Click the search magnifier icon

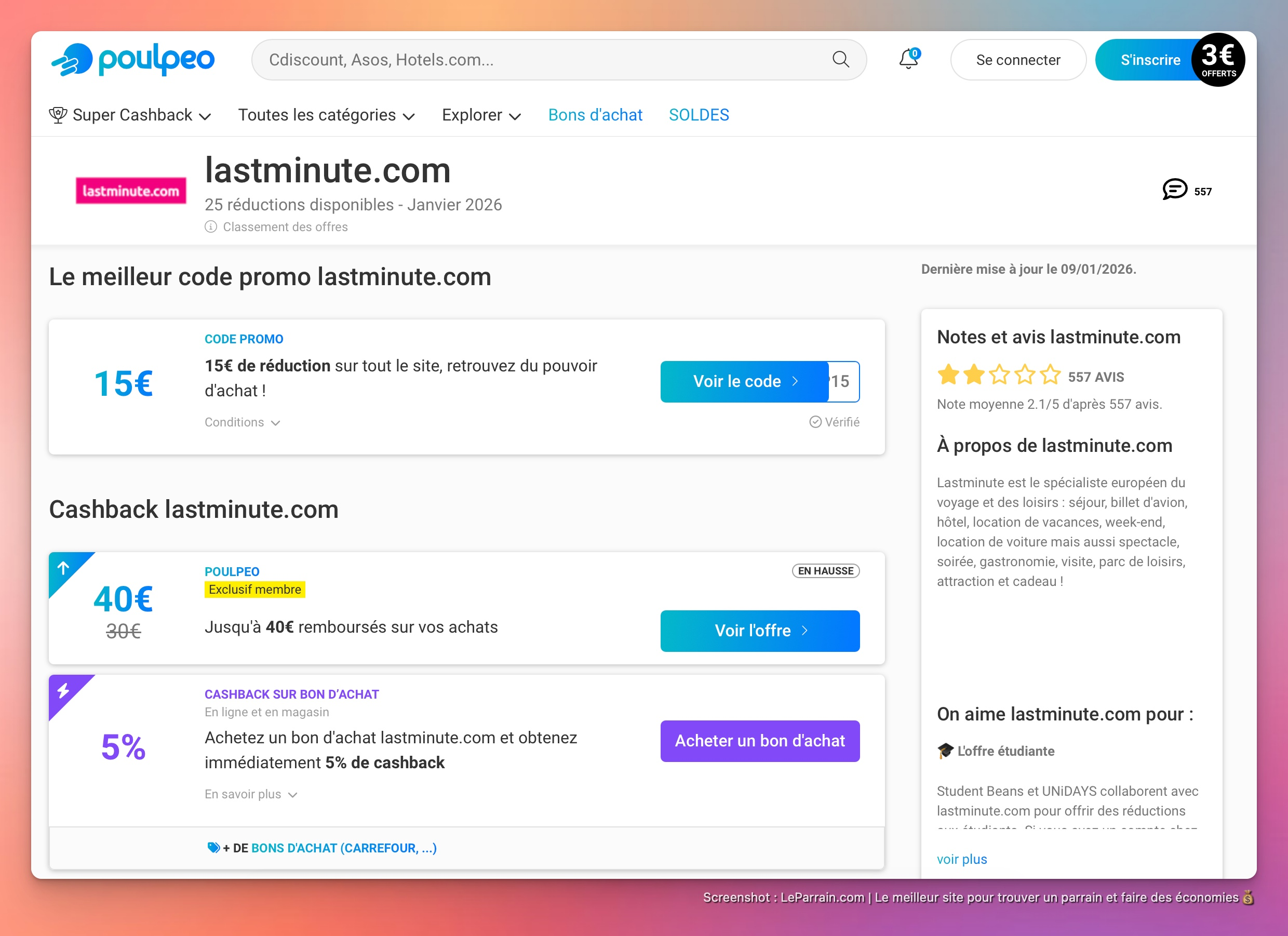[840, 59]
